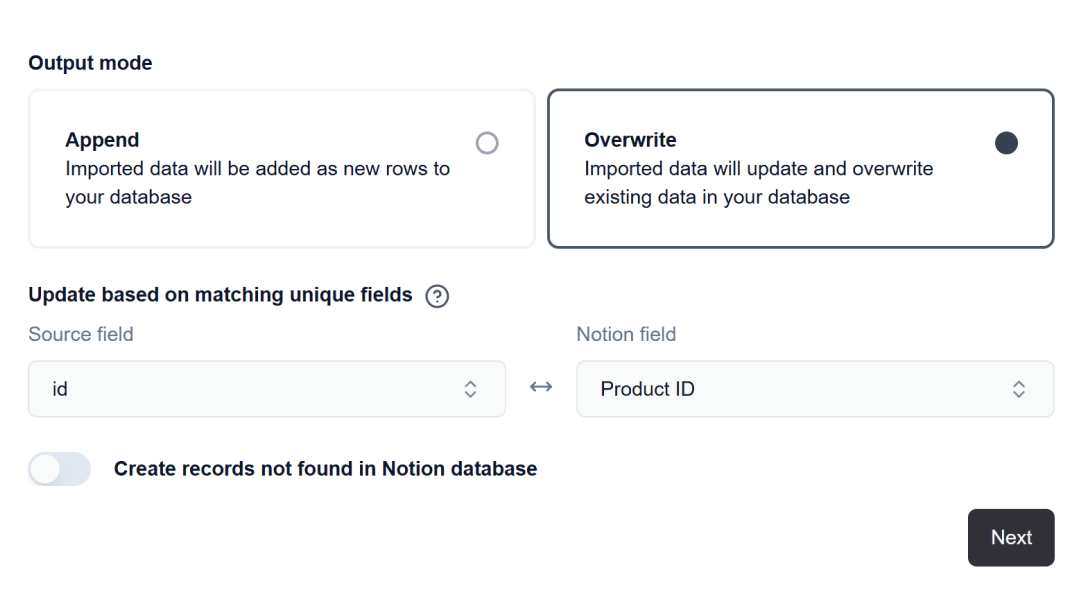The width and height of the screenshot is (1080, 608).
Task: Click the 'Source field' label
Action: (81, 335)
